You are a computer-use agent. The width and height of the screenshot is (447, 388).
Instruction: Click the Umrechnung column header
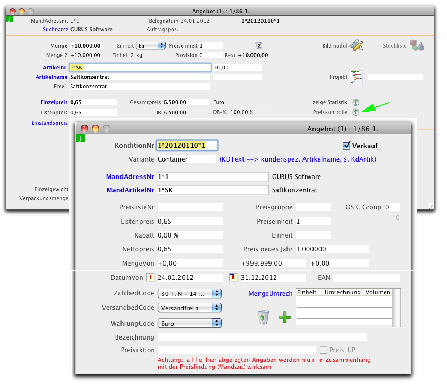point(342,292)
